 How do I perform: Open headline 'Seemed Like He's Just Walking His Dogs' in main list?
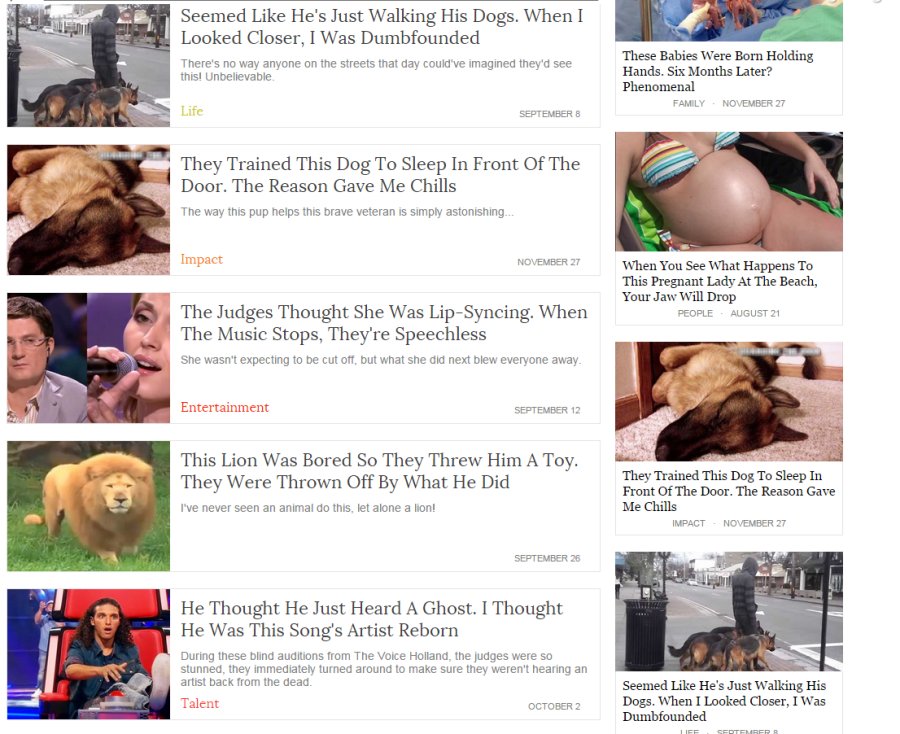point(382,26)
